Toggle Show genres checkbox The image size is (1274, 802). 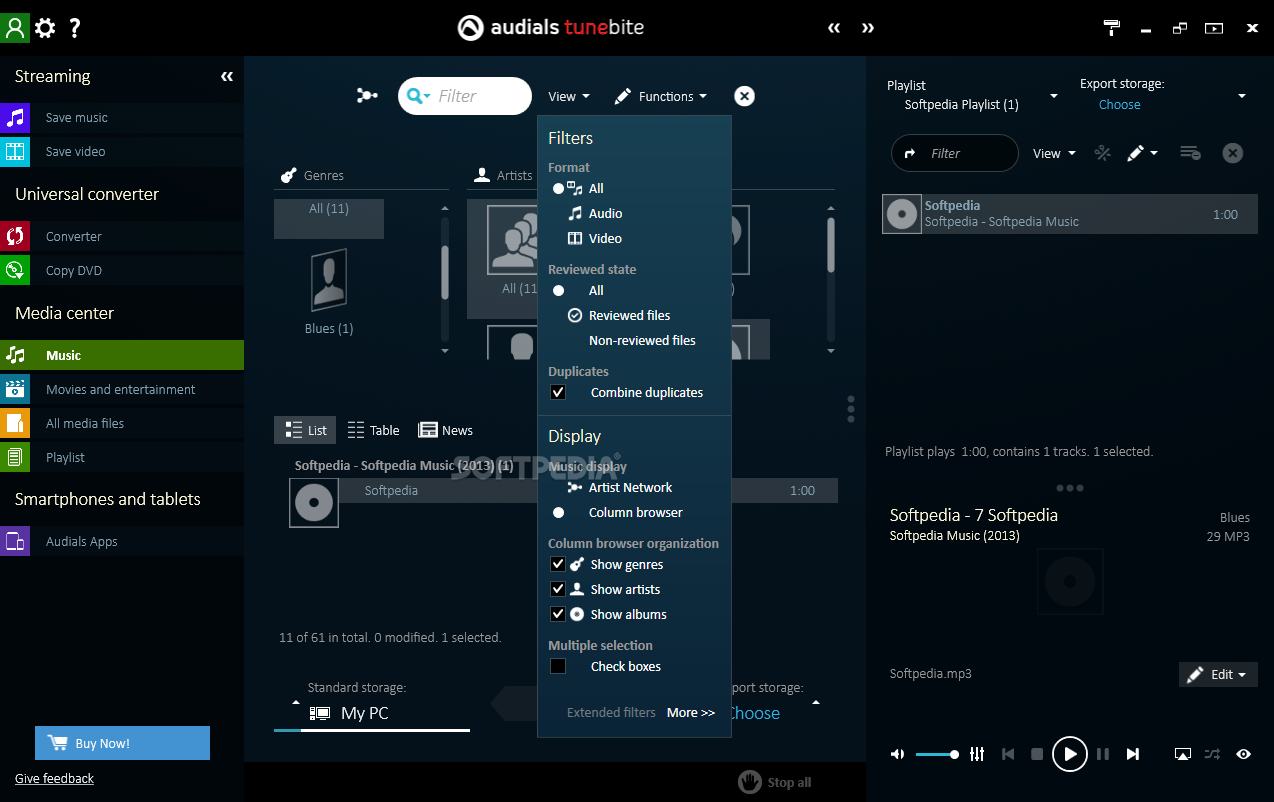pyautogui.click(x=558, y=565)
